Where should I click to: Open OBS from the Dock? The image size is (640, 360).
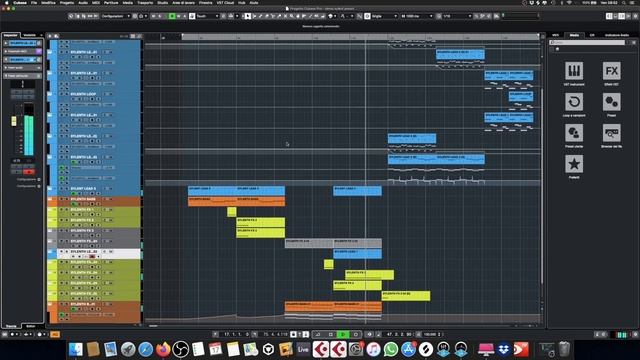coord(180,349)
